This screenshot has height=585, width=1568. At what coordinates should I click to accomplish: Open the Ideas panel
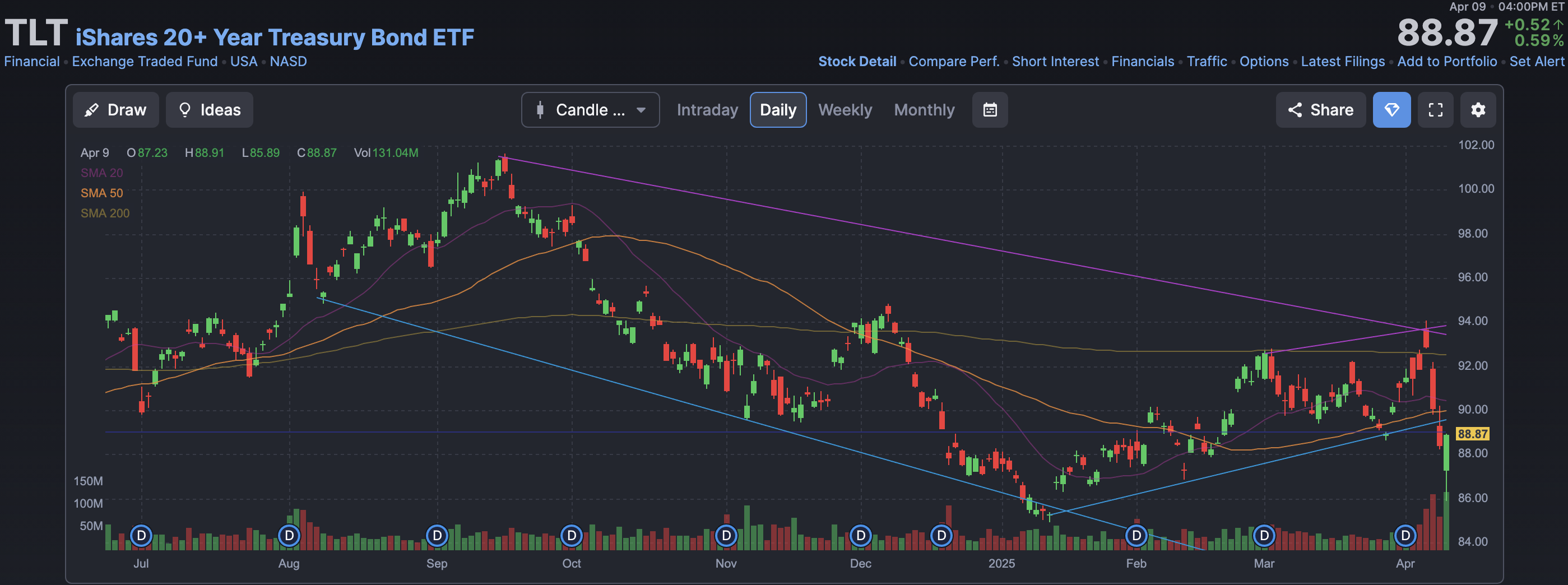(x=209, y=110)
